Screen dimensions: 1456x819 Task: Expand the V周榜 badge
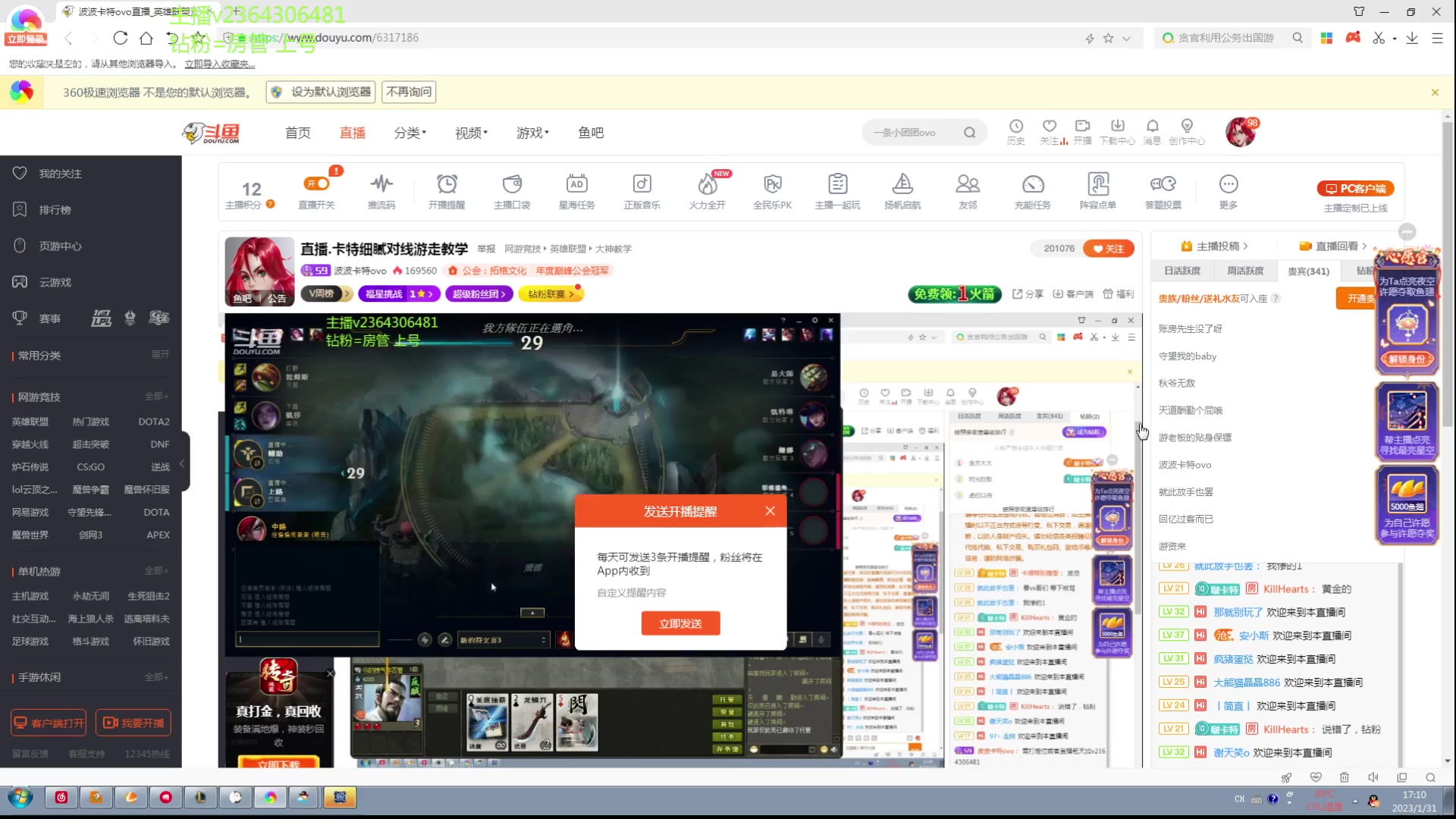[x=326, y=293]
